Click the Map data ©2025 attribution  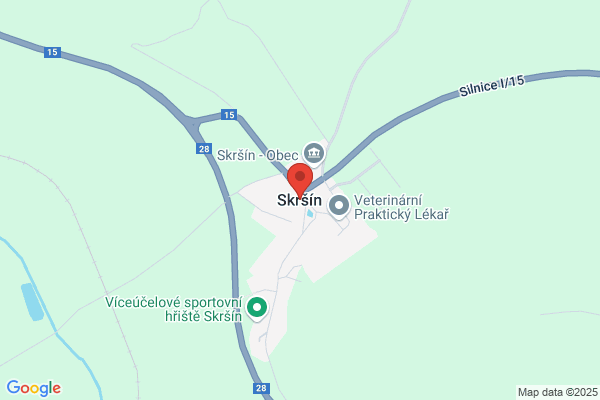point(558,392)
